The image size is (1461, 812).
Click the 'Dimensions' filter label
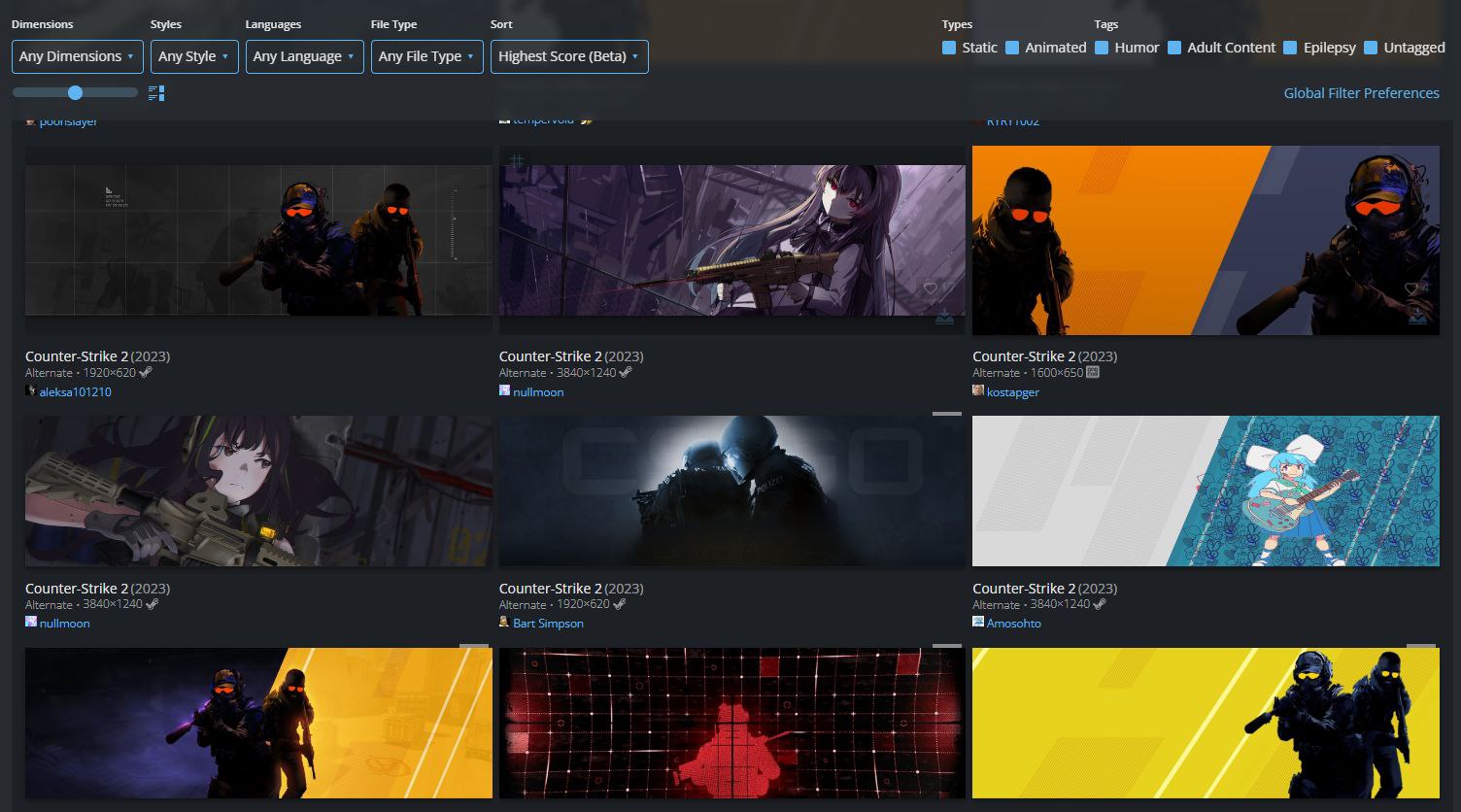pos(43,24)
